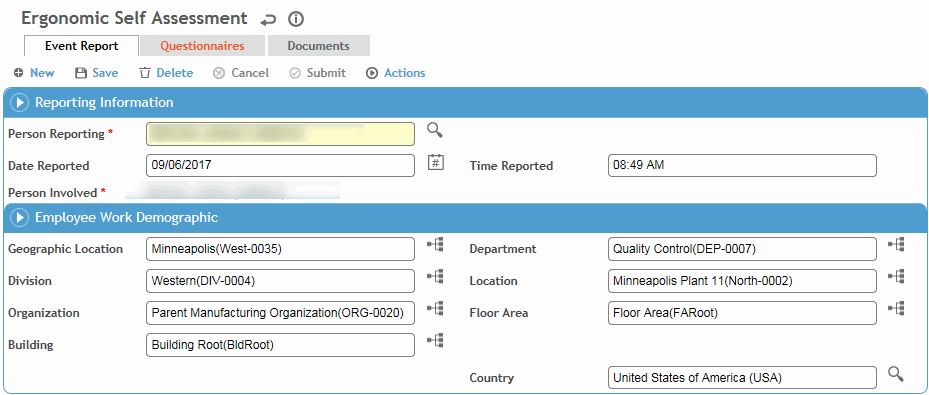Open hierarchy picker for Floor Area

pos(896,309)
